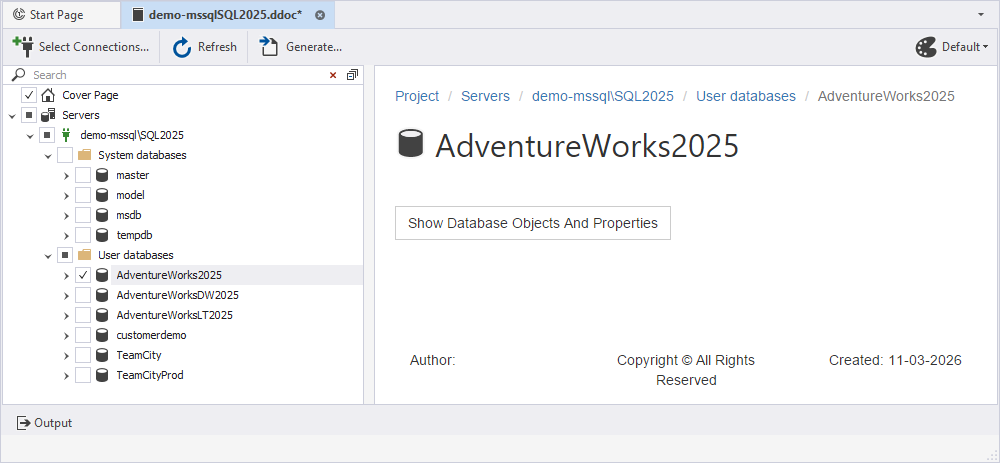Open User databases breadcrumb link
This screenshot has height=463, width=1000.
[746, 96]
